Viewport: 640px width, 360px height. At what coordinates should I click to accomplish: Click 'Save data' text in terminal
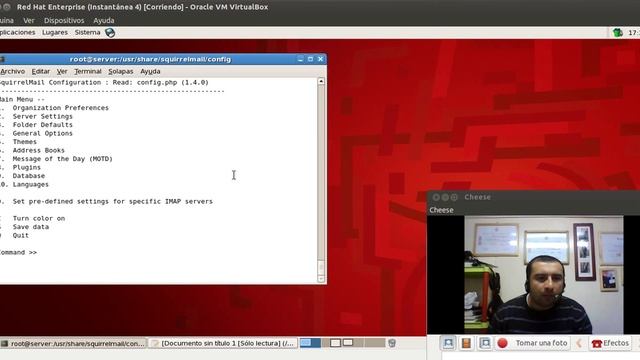pyautogui.click(x=31, y=227)
